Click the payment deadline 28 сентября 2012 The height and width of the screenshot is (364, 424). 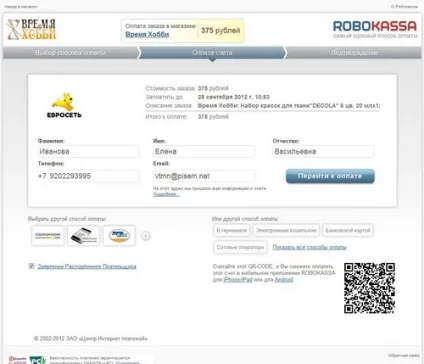(234, 97)
